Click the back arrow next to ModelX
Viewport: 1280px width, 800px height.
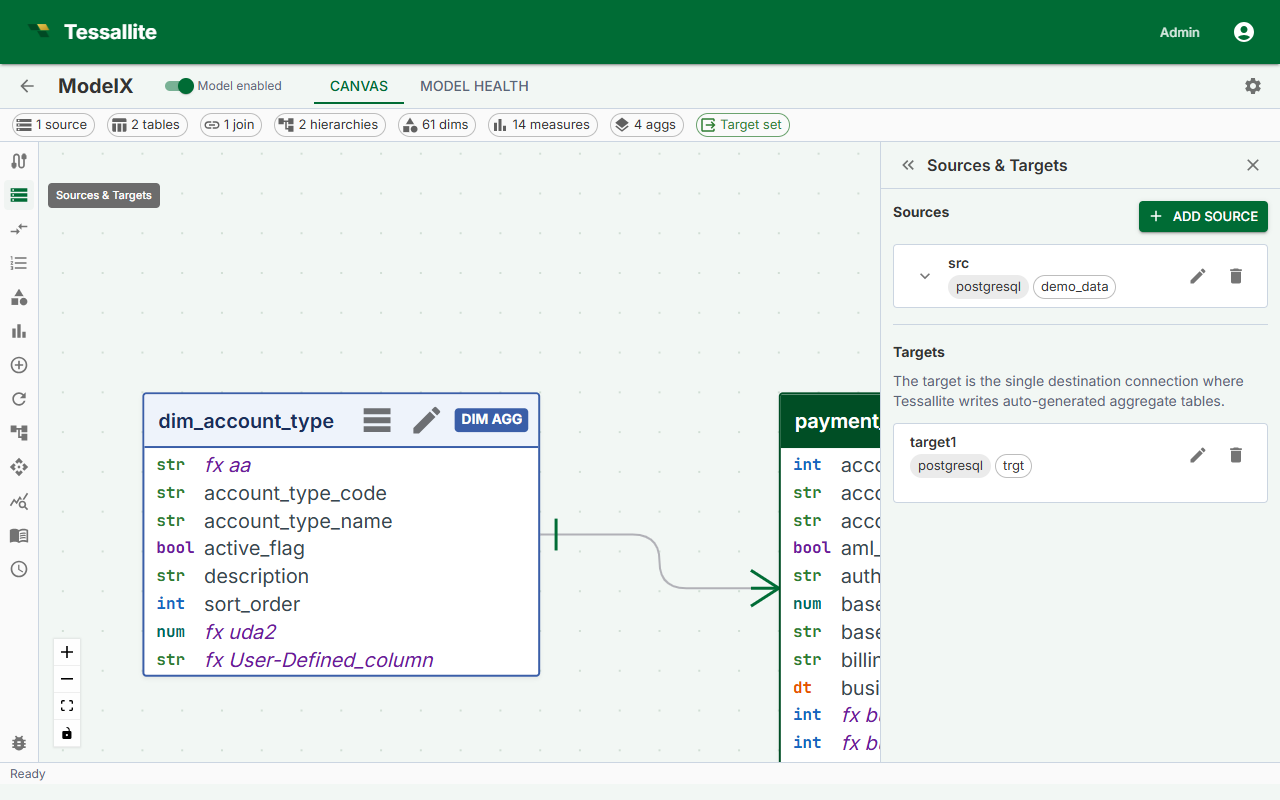point(27,86)
